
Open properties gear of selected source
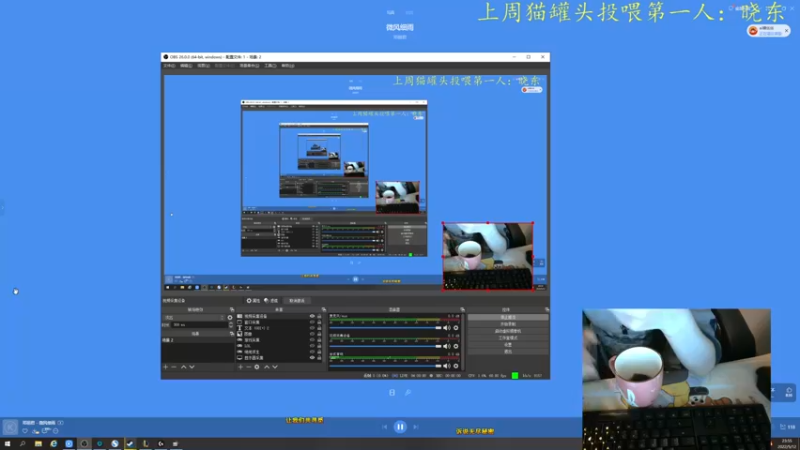click(254, 301)
